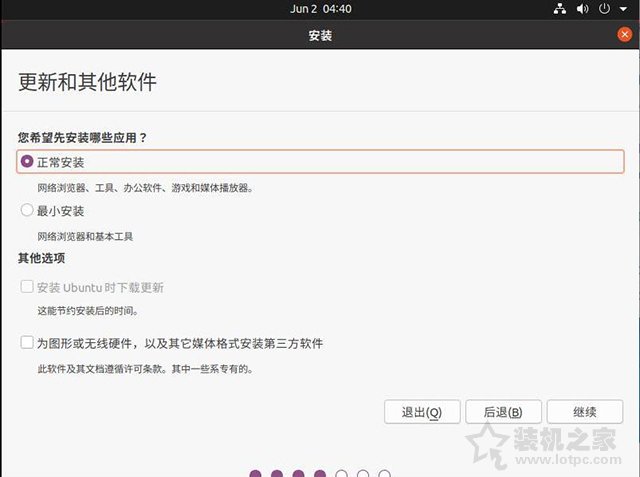Open the Jun 2 04:40 clock
Viewport: 640px width, 477px height.
click(x=320, y=9)
